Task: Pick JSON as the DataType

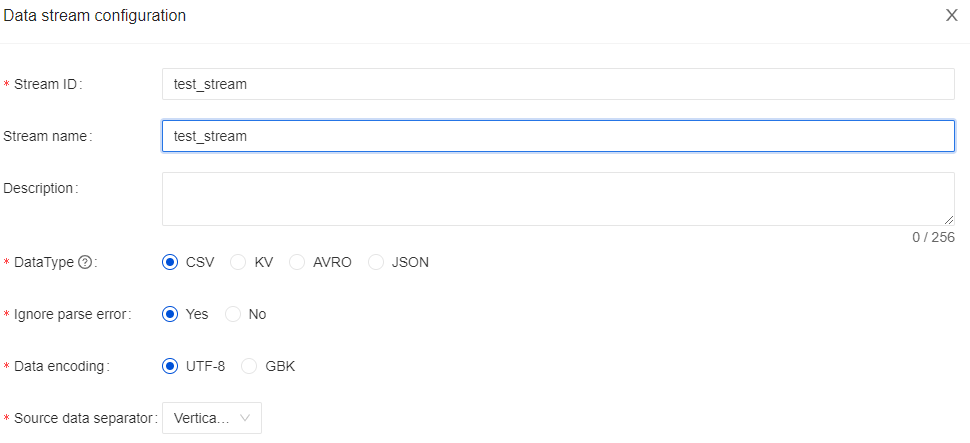Action: [376, 262]
